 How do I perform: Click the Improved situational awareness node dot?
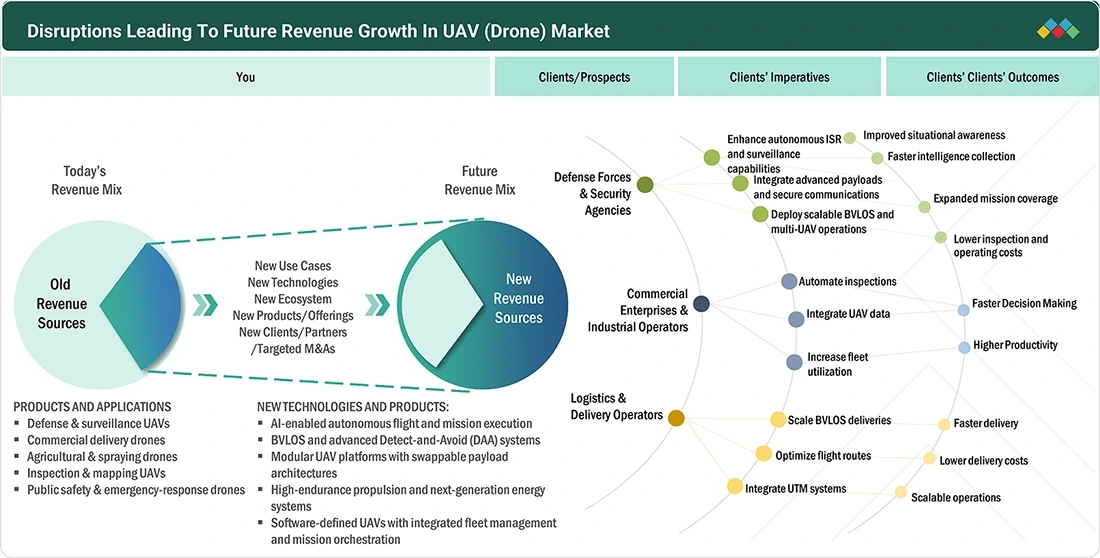(850, 138)
